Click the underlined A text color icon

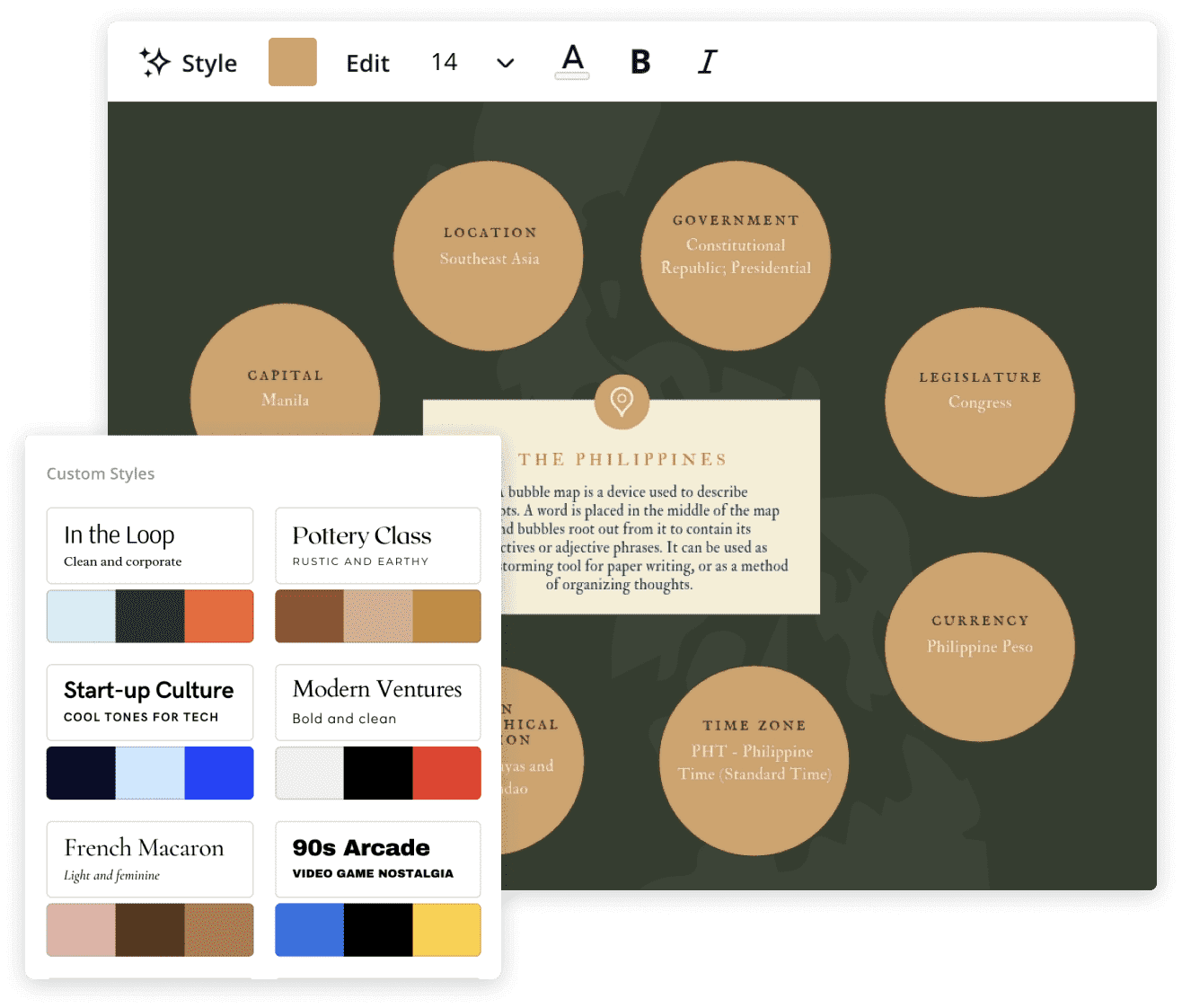coord(572,62)
